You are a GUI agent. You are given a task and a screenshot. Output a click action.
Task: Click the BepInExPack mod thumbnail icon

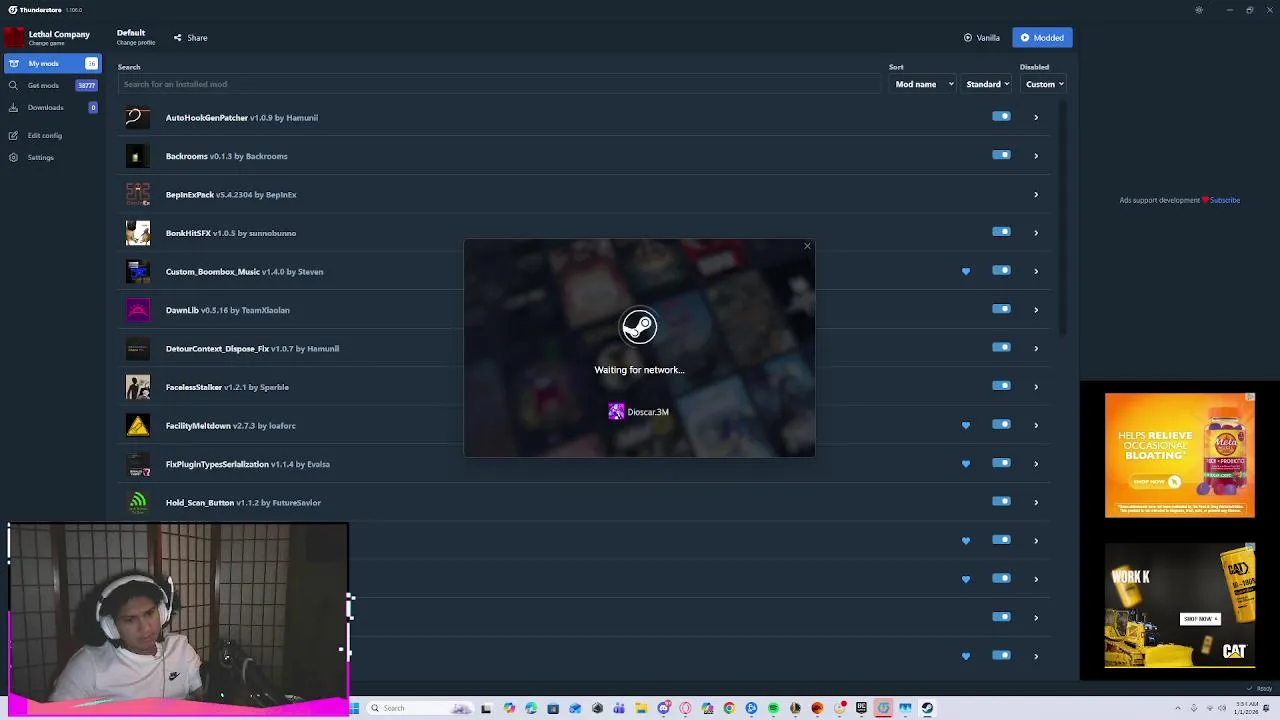coord(138,195)
